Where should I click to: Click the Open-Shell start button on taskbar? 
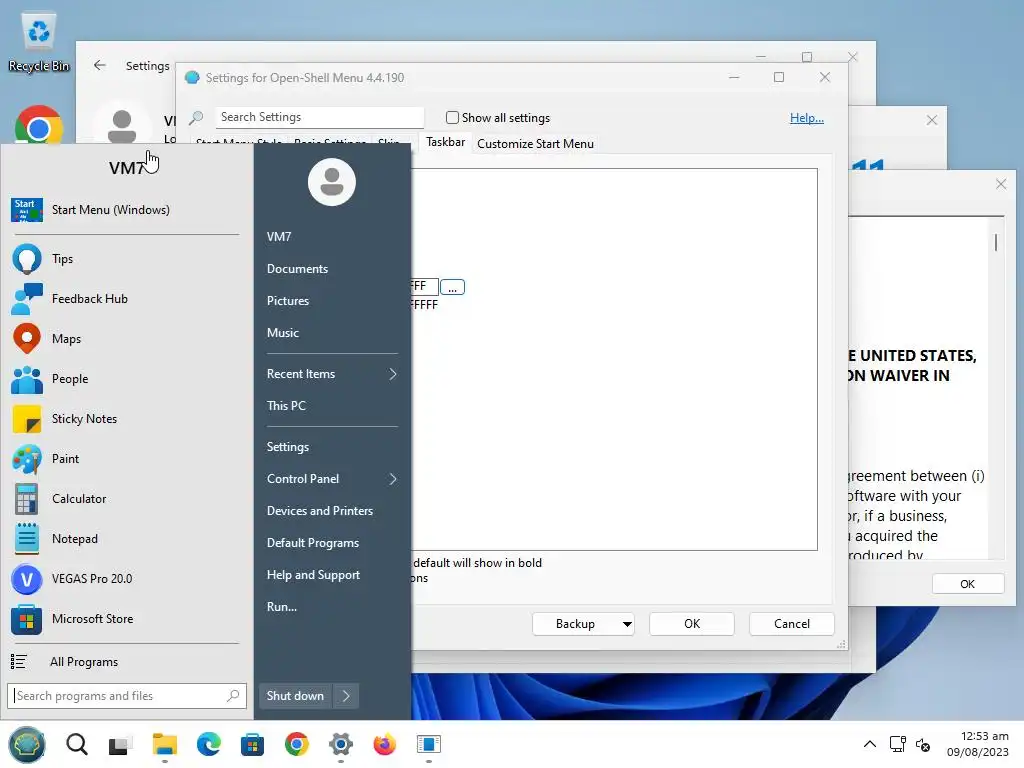[x=27, y=744]
